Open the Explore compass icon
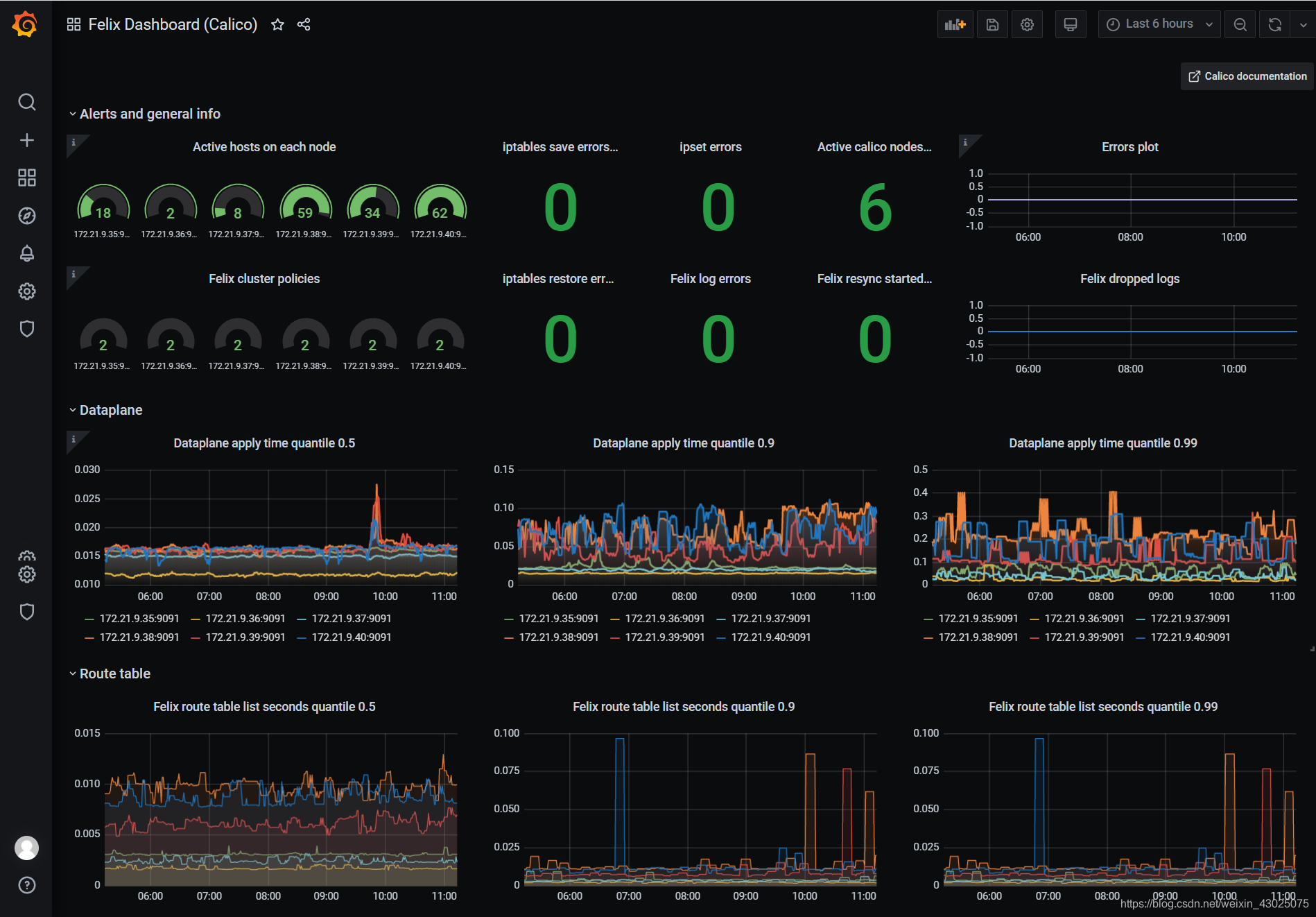Image resolution: width=1316 pixels, height=917 pixels. tap(26, 216)
